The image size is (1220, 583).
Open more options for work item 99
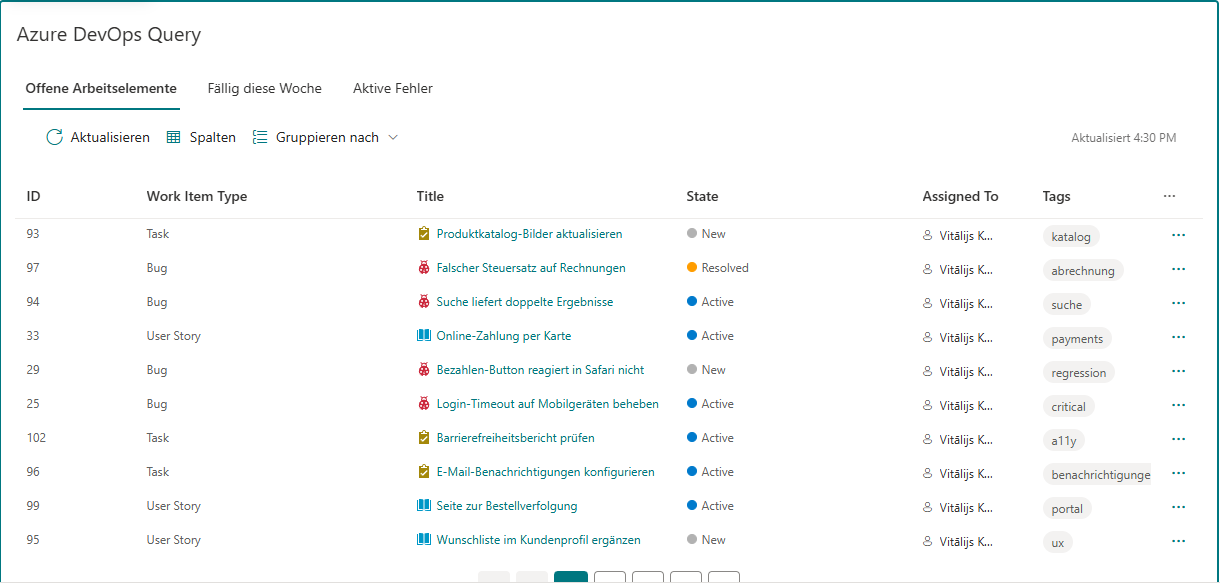(x=1178, y=507)
